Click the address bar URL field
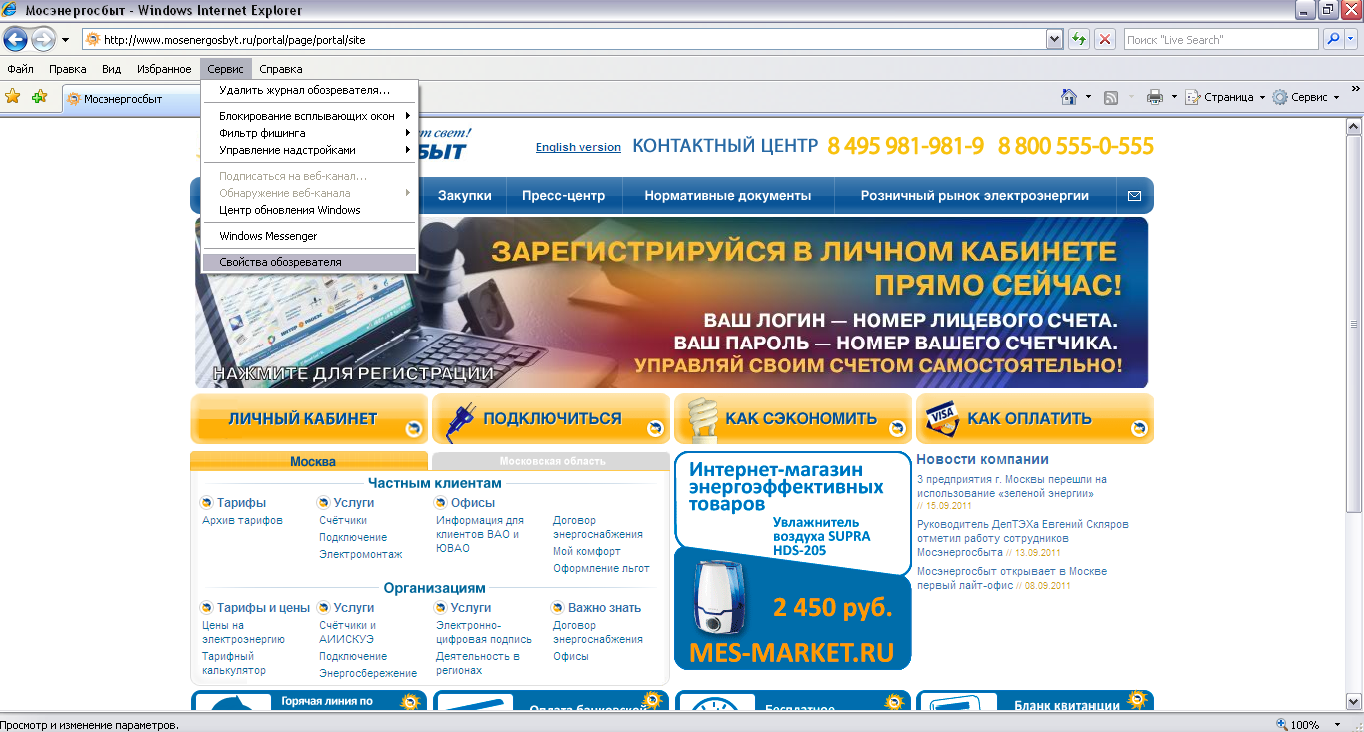Image resolution: width=1364 pixels, height=732 pixels. (565, 40)
